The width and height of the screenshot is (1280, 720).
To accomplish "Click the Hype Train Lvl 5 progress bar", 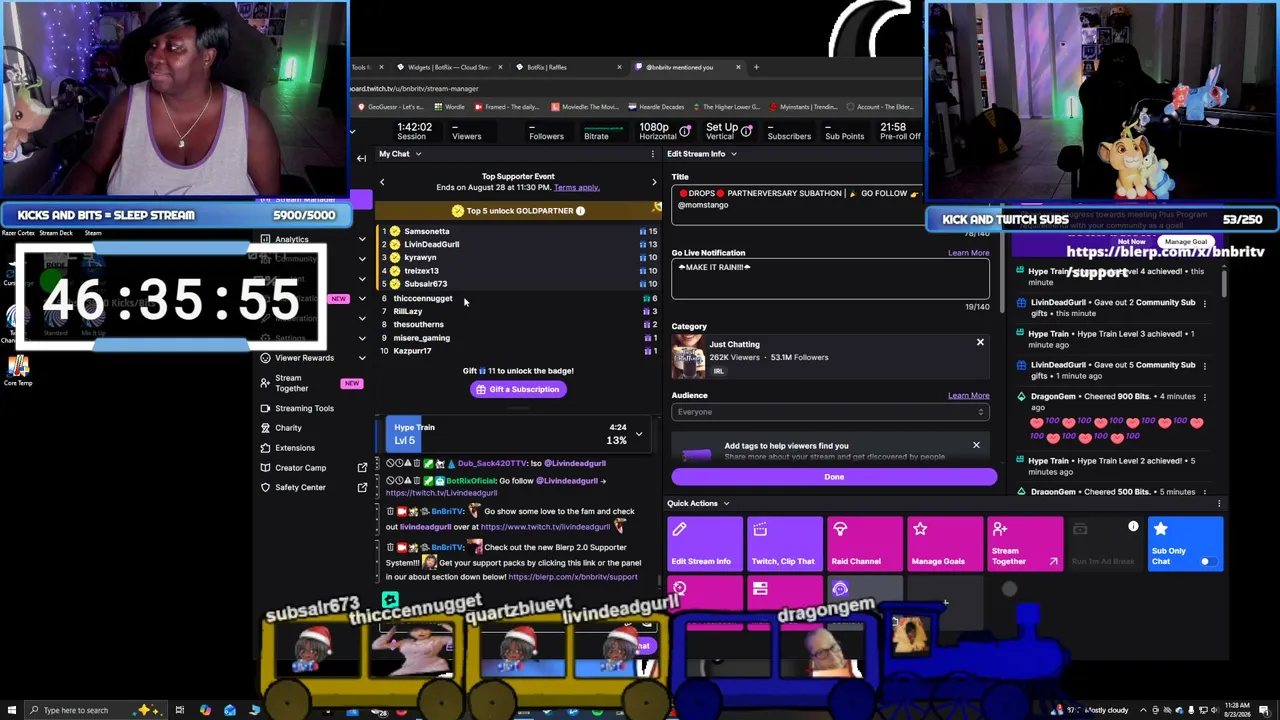I will [518, 434].
